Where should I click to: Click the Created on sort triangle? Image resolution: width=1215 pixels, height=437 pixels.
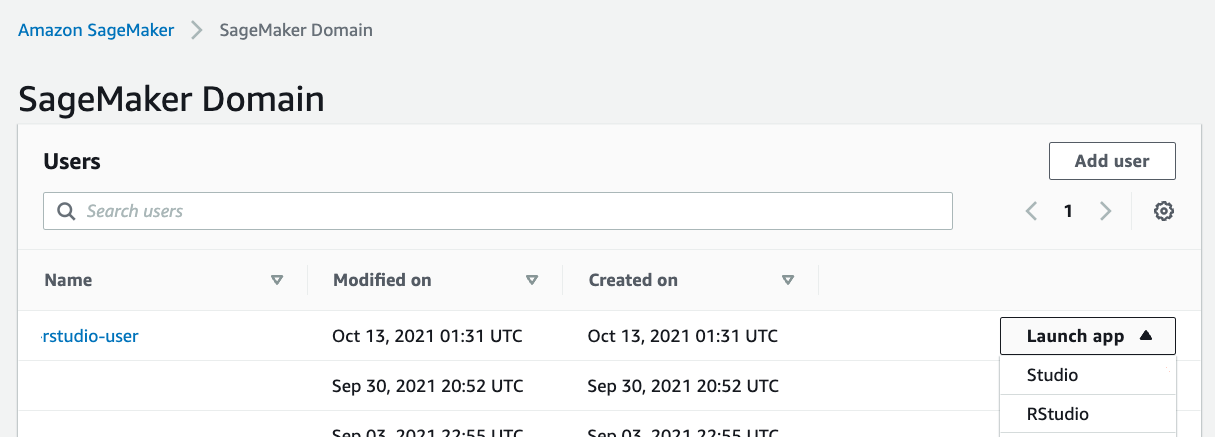[x=788, y=280]
